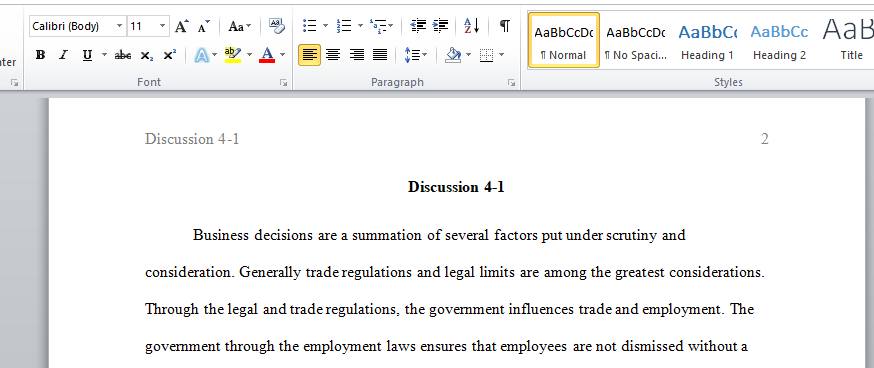Open font color dropdown arrow
The image size is (874, 368).
point(283,55)
